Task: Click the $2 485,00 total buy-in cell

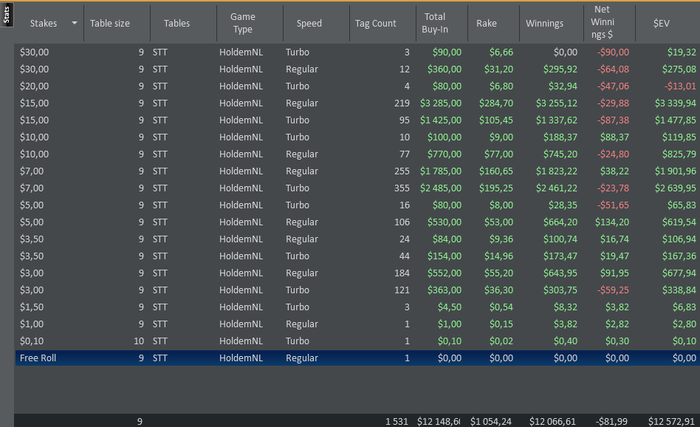Action: click(x=441, y=188)
